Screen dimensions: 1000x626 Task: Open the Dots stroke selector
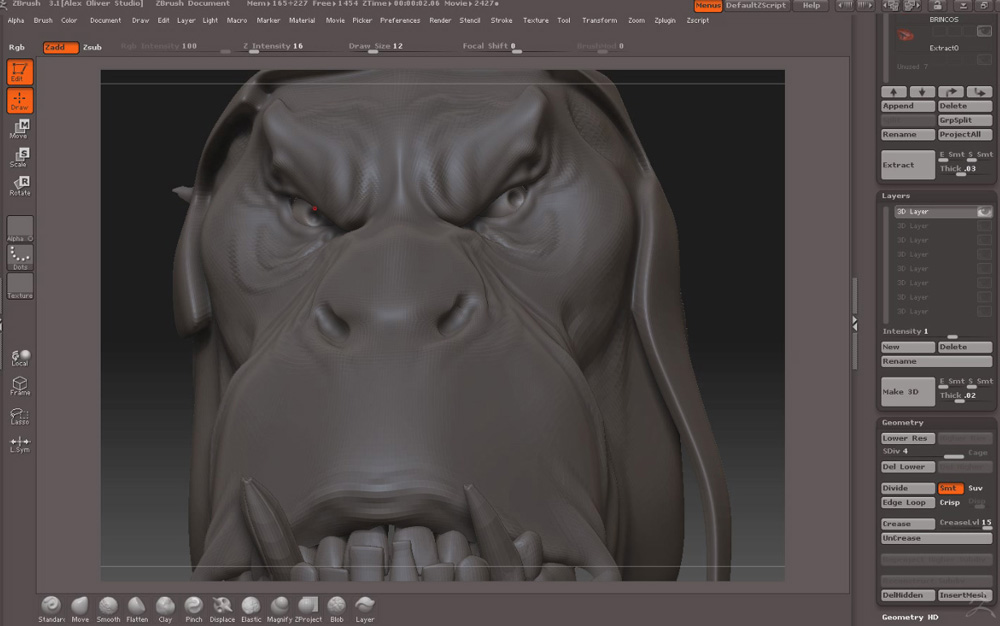(20, 257)
